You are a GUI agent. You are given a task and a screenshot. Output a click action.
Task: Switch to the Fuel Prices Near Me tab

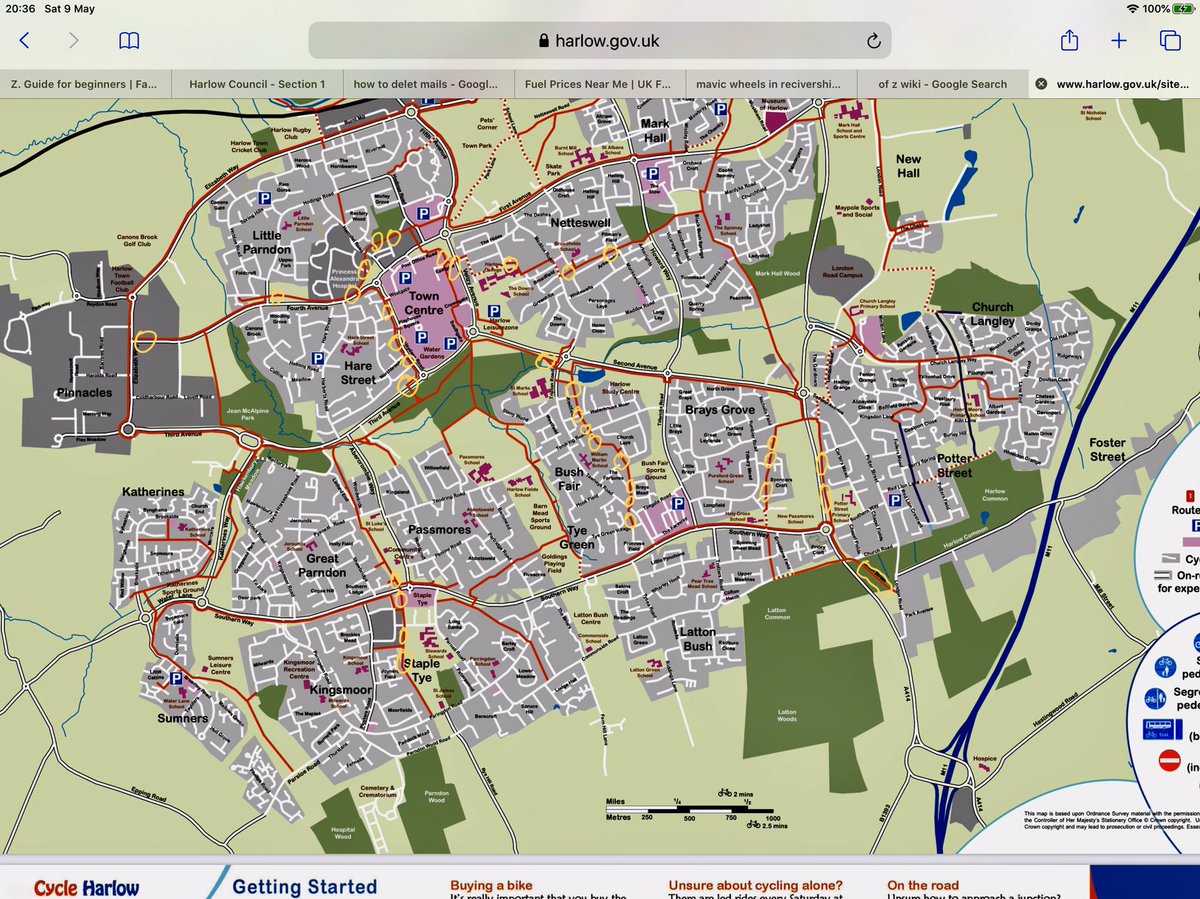(598, 84)
